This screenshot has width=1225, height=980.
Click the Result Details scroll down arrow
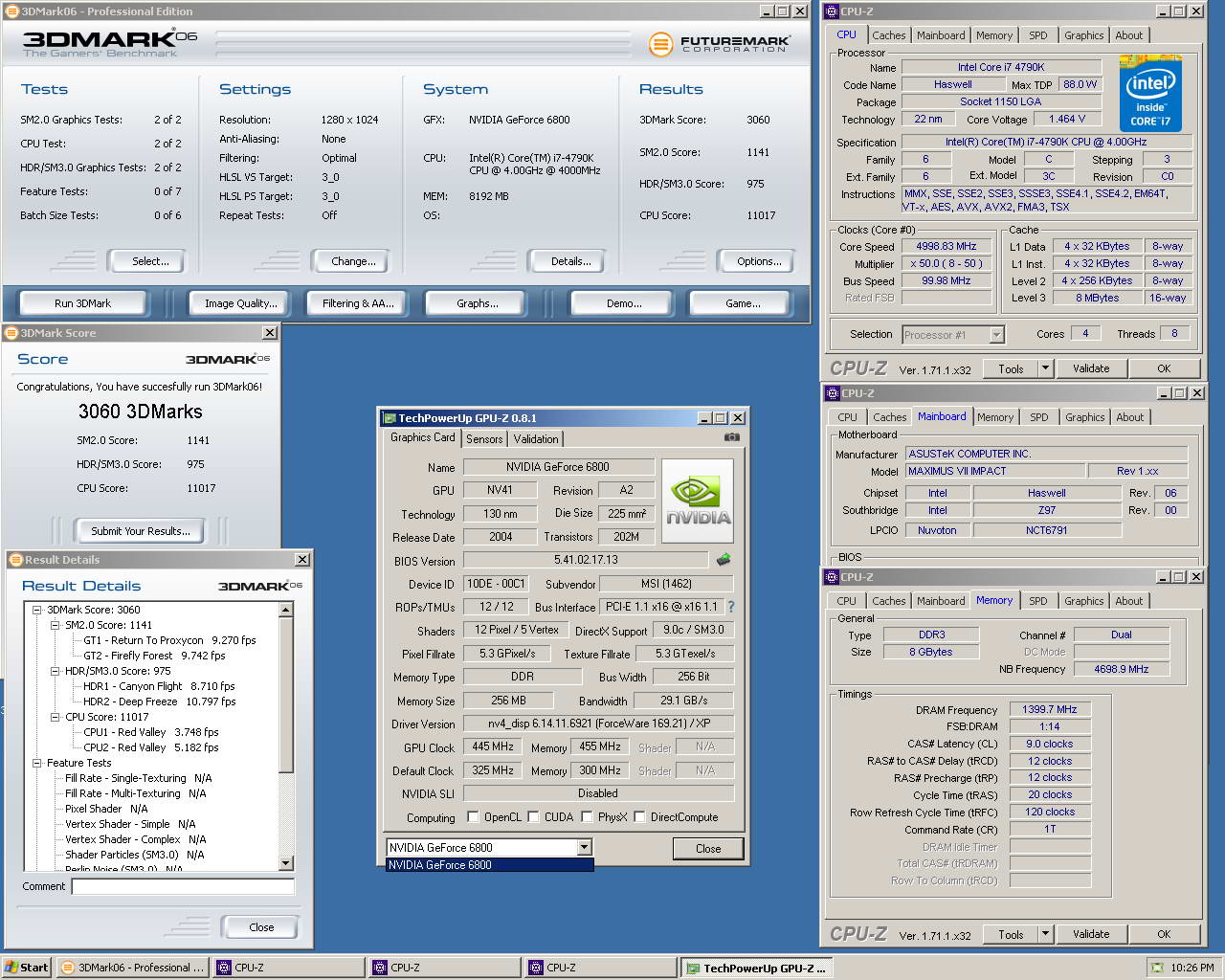[x=286, y=863]
